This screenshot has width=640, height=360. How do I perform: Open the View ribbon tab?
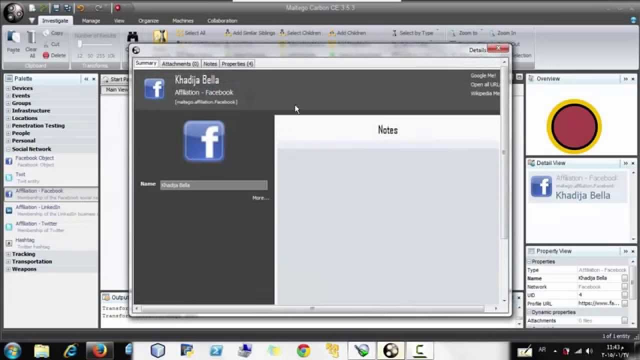119,21
